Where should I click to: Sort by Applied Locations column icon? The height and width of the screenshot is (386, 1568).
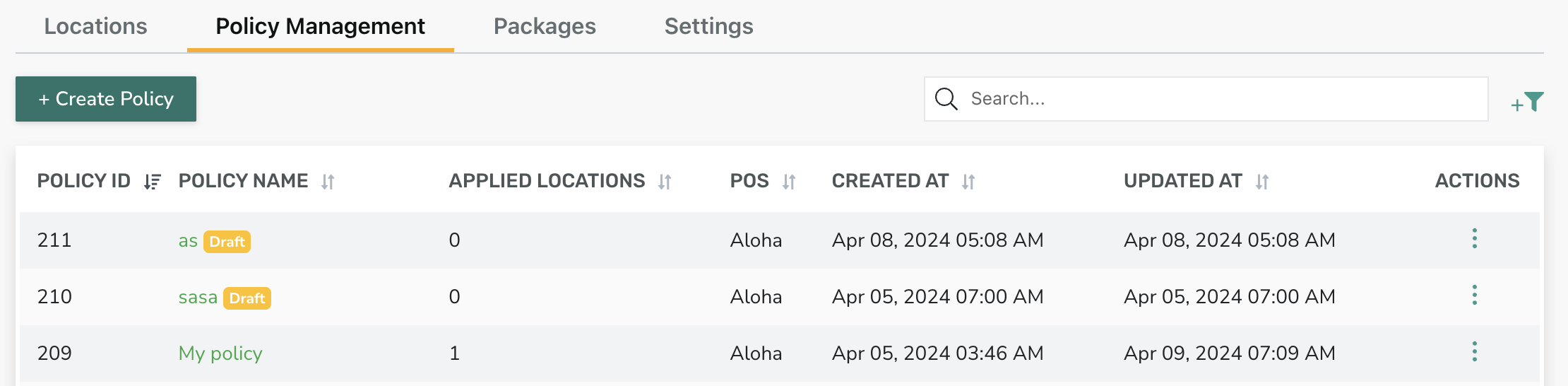[x=665, y=182]
